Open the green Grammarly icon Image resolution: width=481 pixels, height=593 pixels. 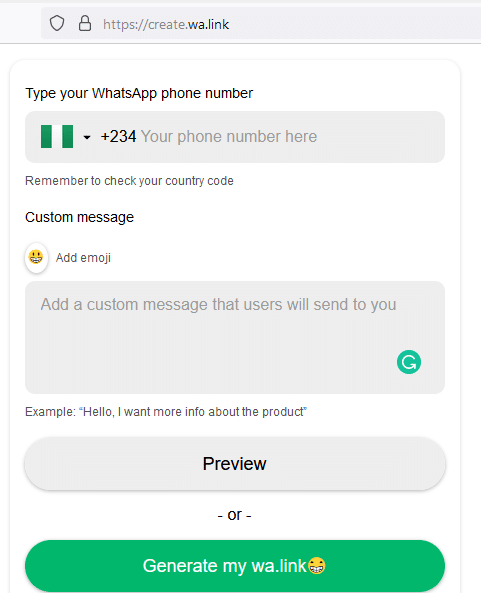coord(409,362)
